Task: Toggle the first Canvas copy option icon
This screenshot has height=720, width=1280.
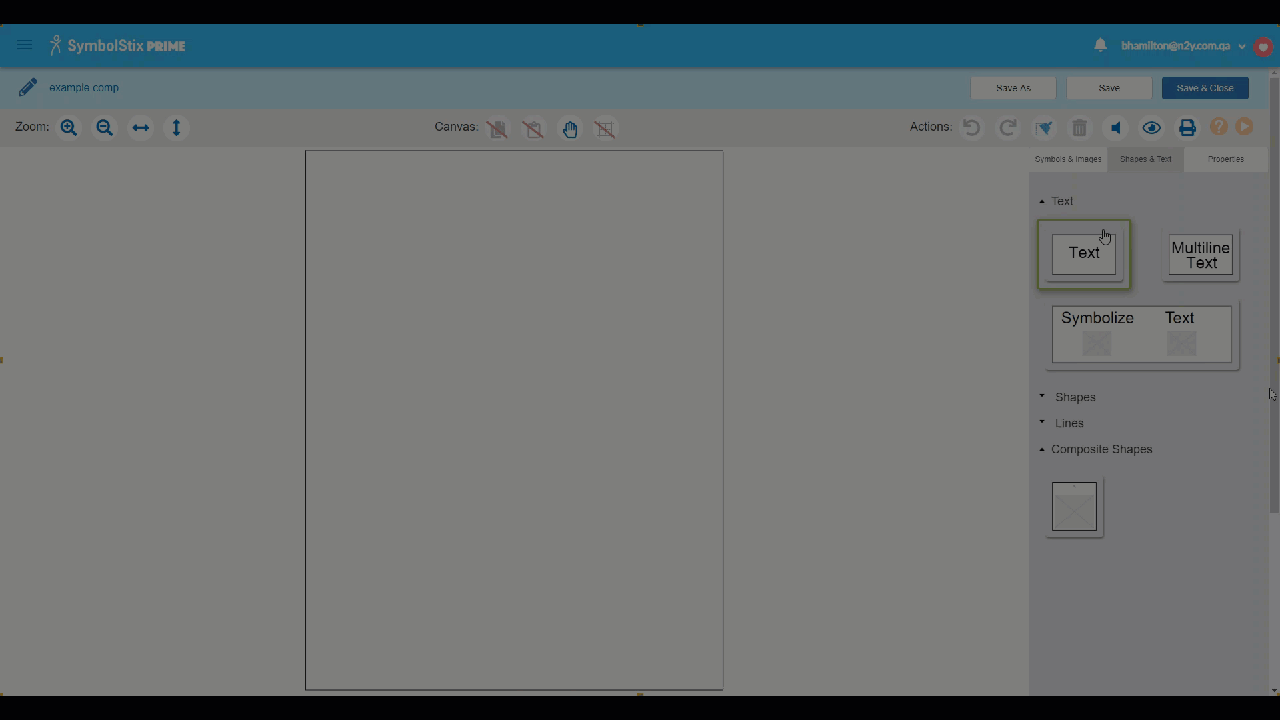Action: [x=497, y=128]
